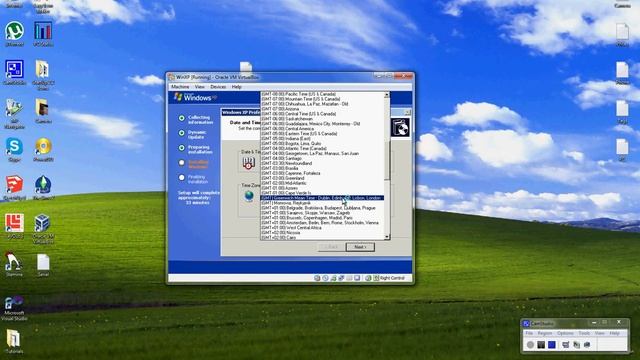
Task: Open CamStudio Region menu
Action: click(x=544, y=333)
